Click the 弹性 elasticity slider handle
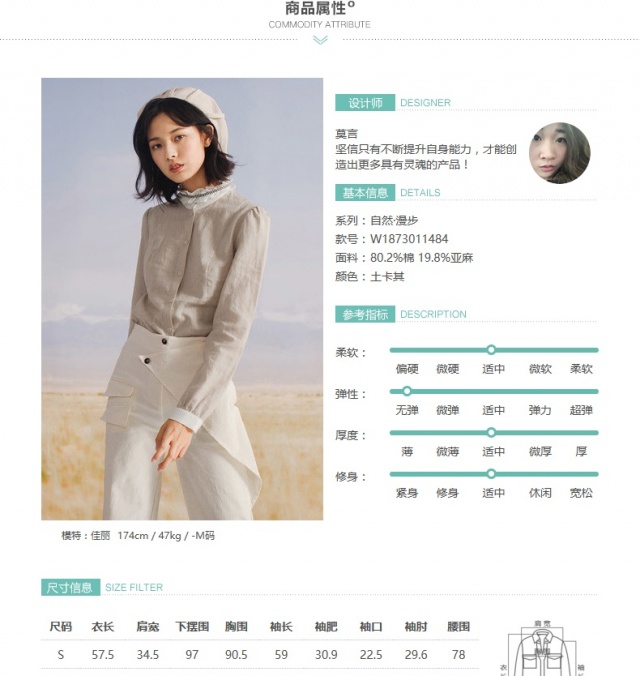Viewport: 640px width, 676px height. [407, 391]
